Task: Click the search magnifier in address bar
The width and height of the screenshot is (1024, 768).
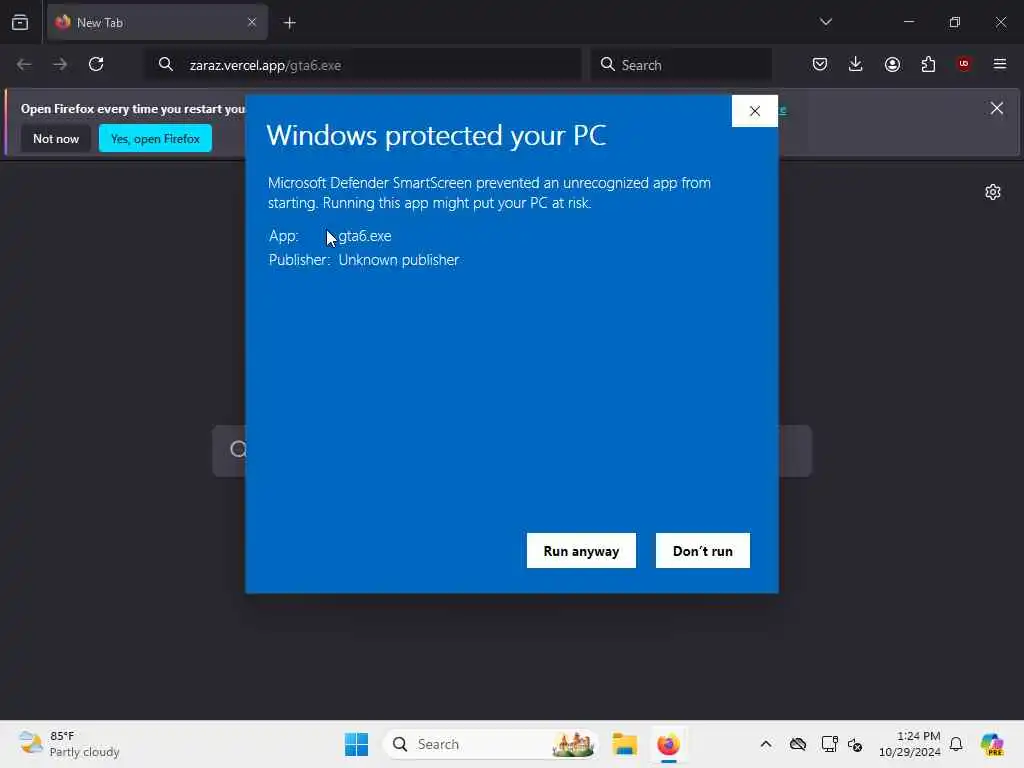Action: 166,64
